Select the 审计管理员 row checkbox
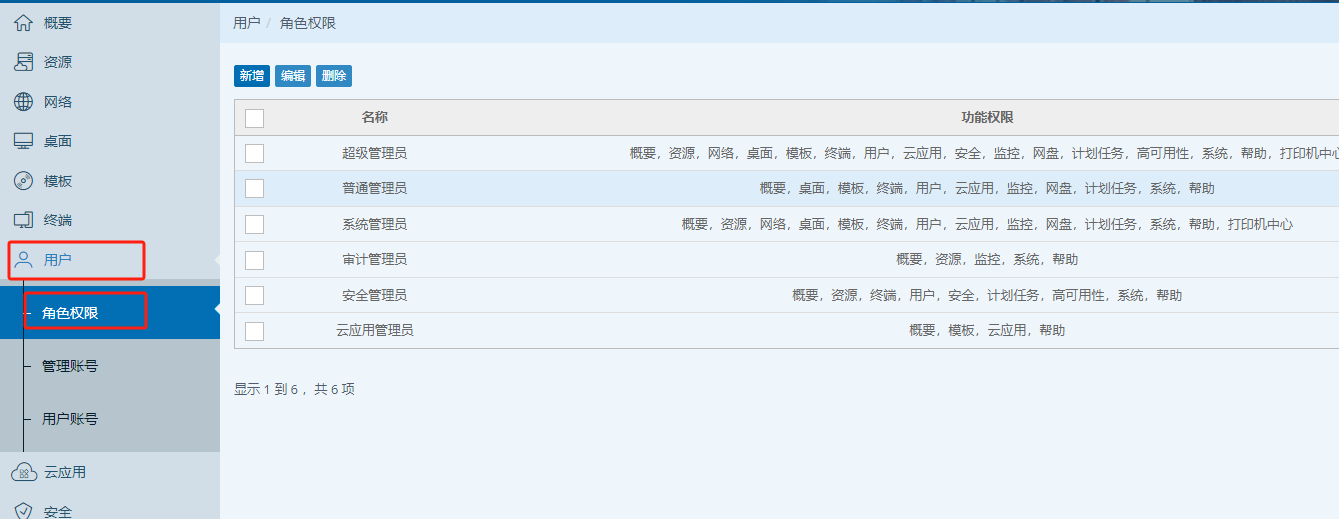The height and width of the screenshot is (519, 1339). 254,260
